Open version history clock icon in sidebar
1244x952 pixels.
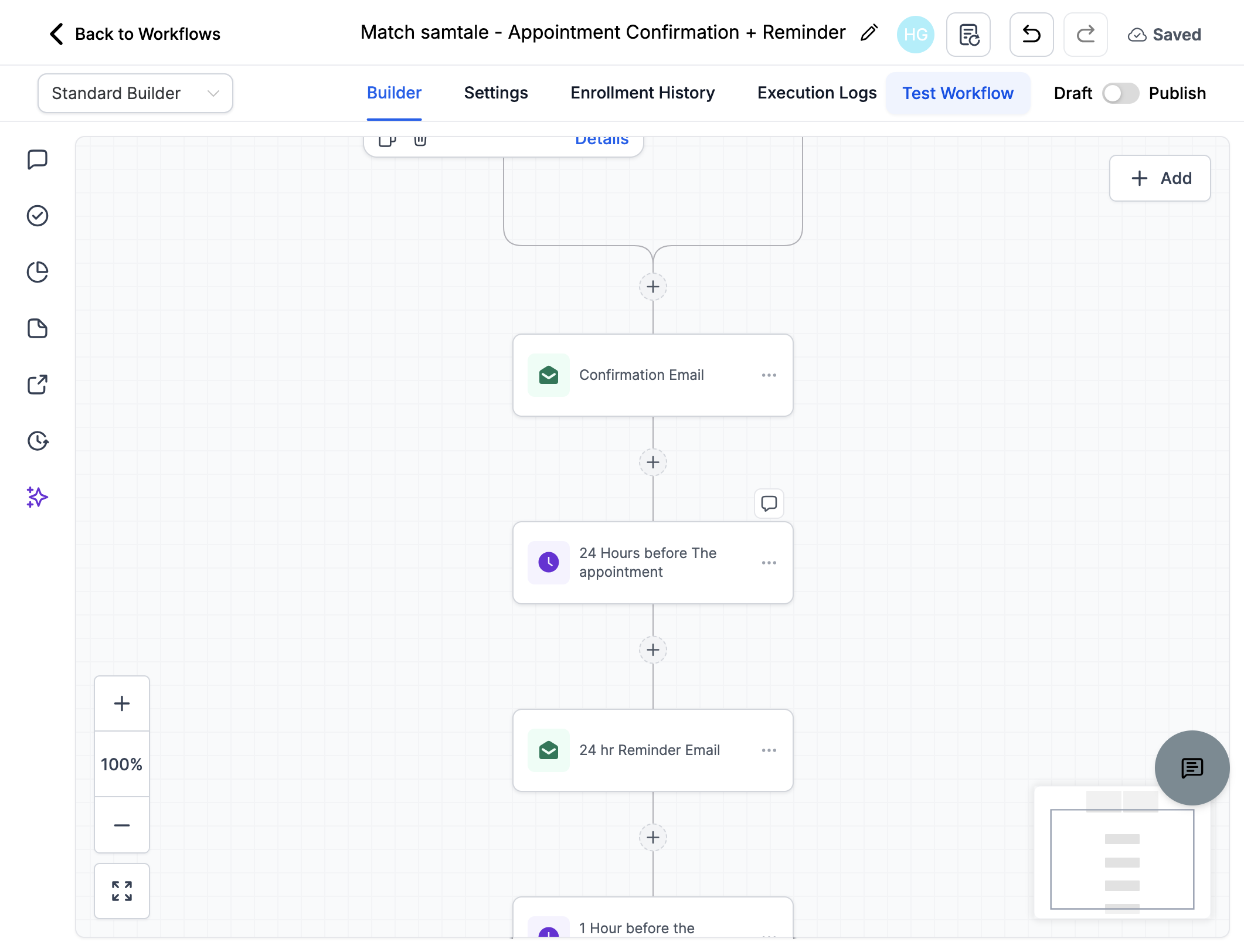[x=38, y=441]
